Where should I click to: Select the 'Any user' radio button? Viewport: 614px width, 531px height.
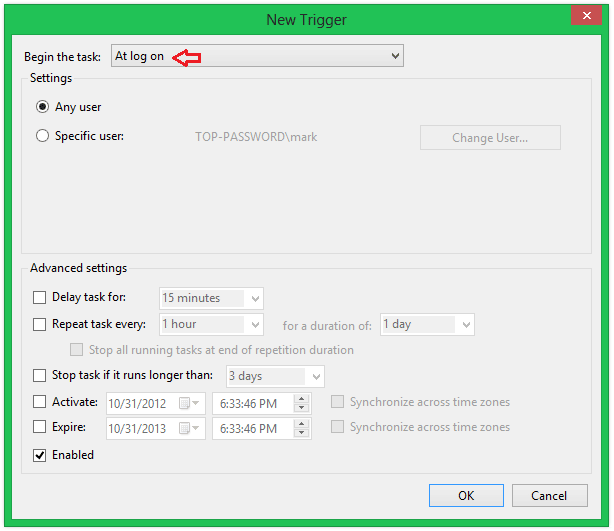(42, 107)
